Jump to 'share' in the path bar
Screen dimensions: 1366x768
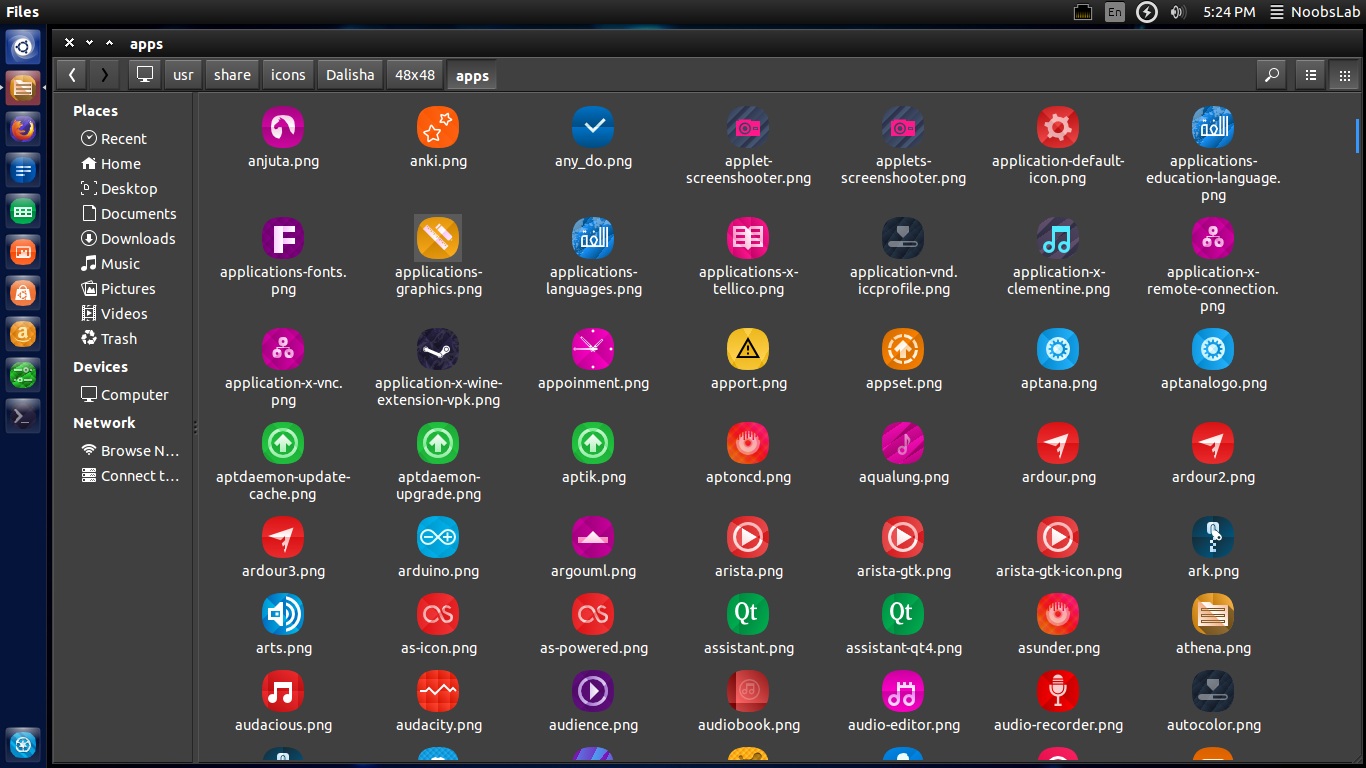coord(232,74)
